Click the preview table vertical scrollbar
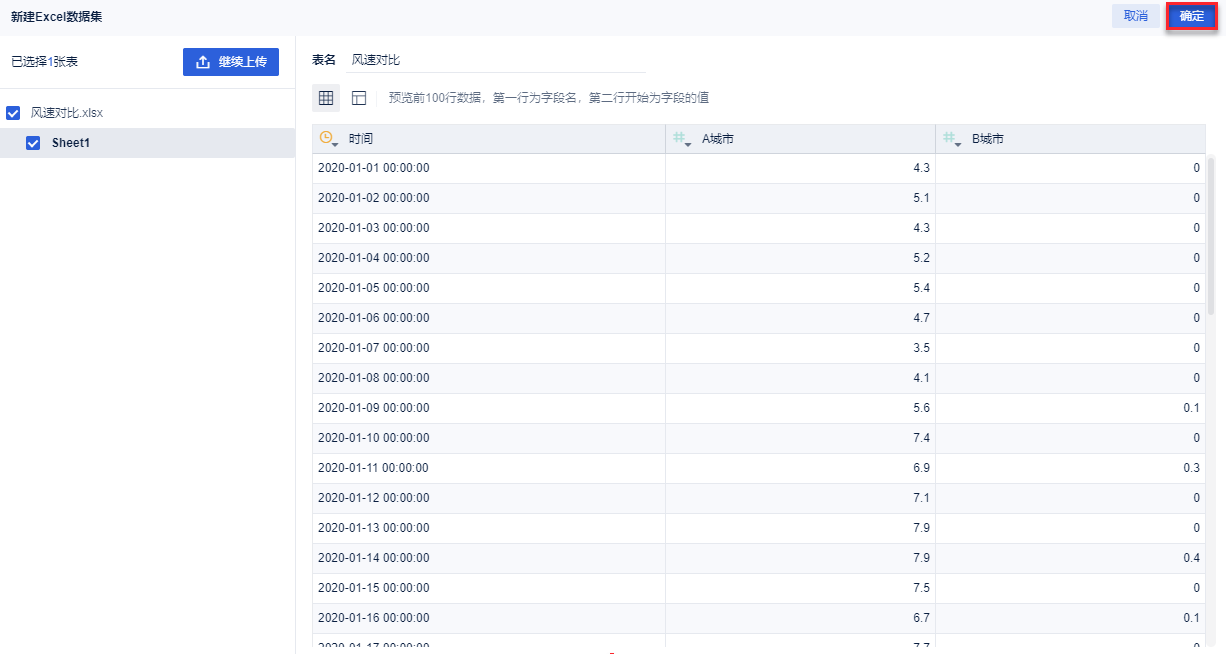The height and width of the screenshot is (654, 1226). 1212,235
